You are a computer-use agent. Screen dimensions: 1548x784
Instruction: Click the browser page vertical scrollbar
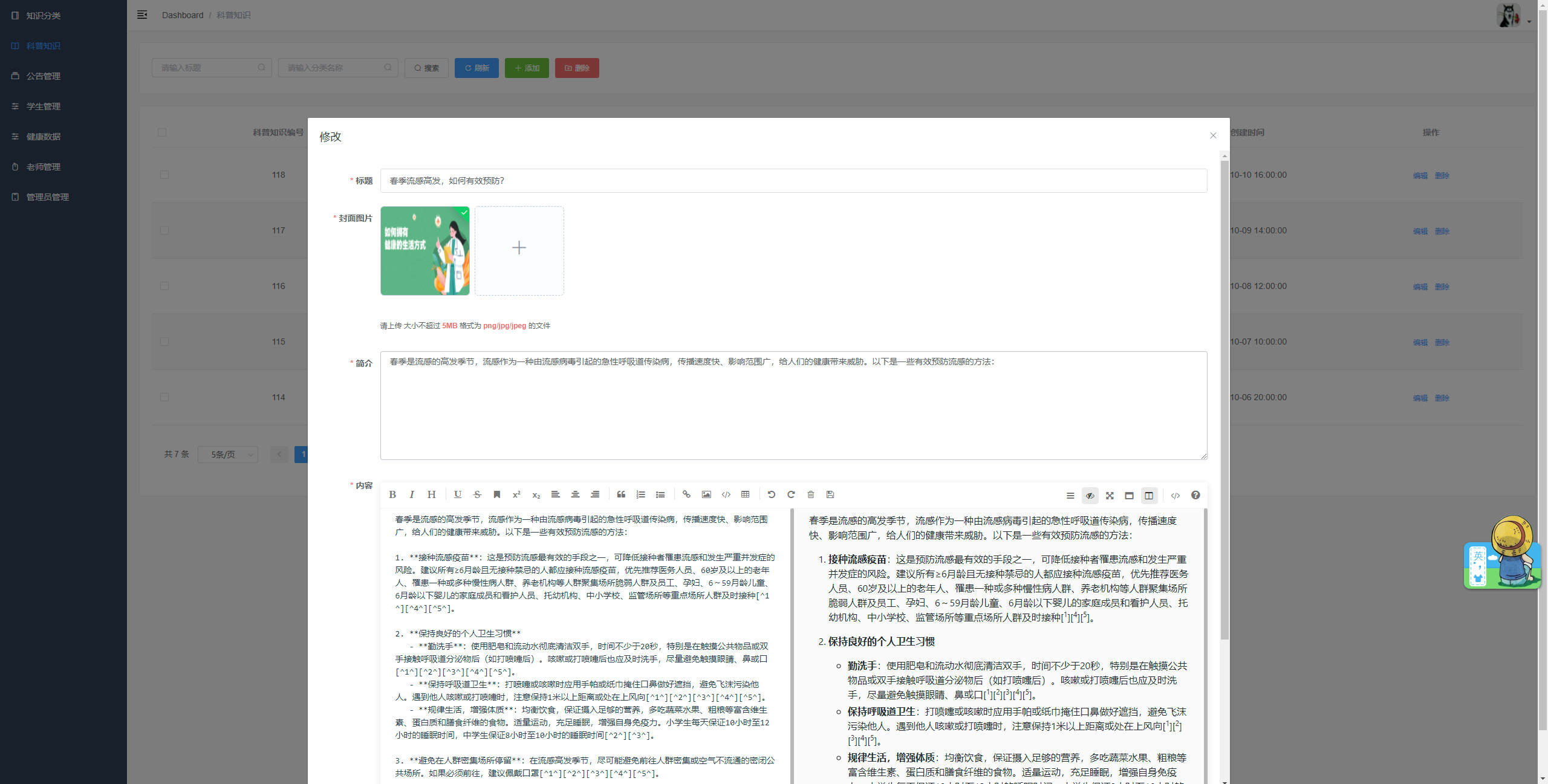(1543, 369)
